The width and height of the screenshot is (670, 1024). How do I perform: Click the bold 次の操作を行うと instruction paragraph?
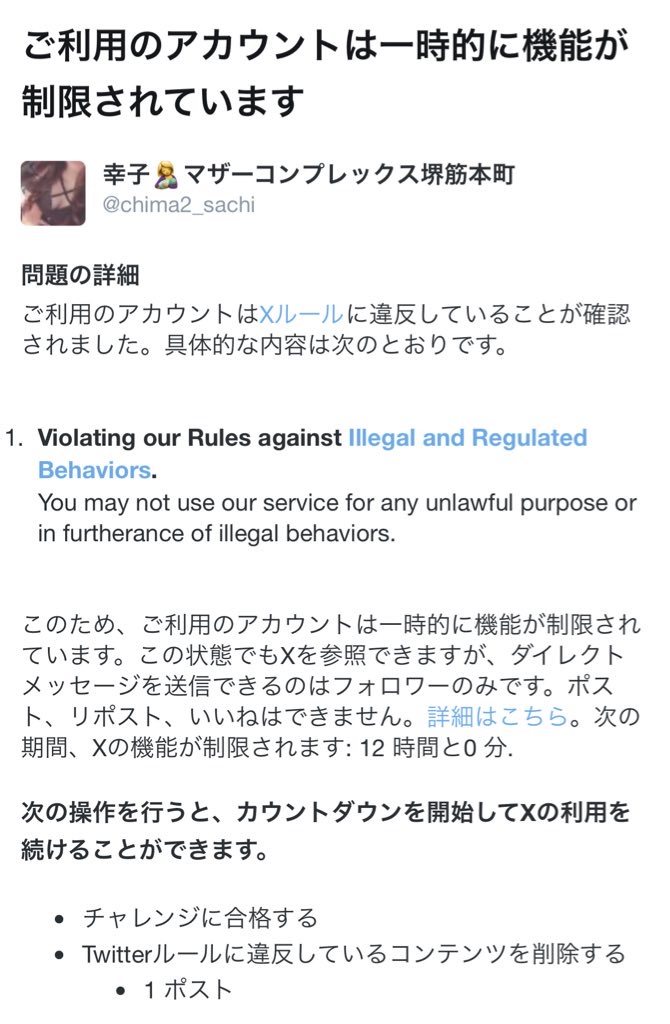tap(325, 830)
